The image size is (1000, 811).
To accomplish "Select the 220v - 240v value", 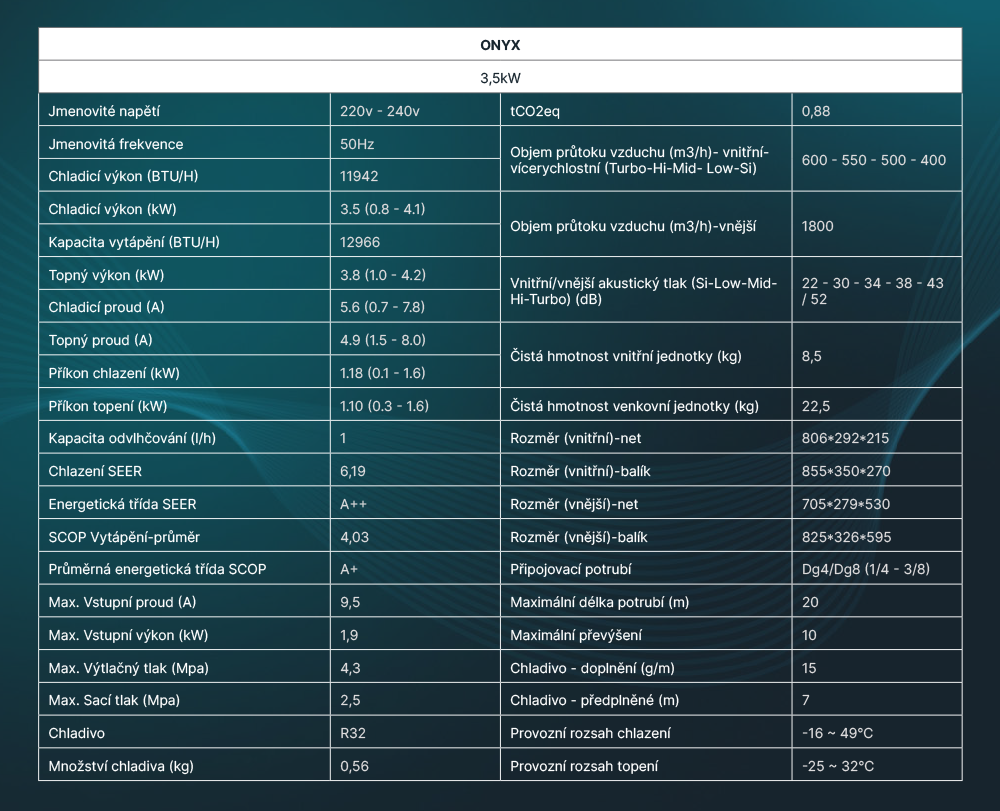I will point(379,111).
